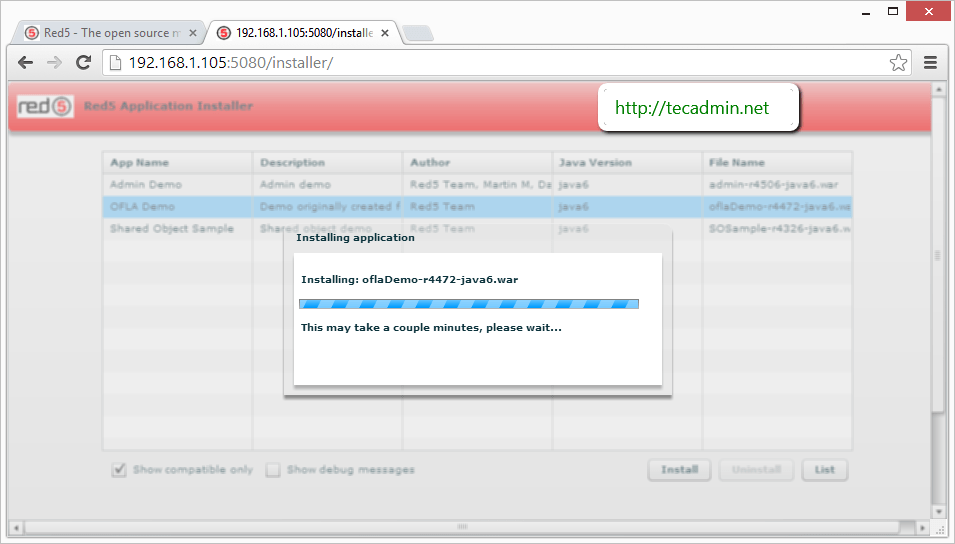
Task: Close the Red5 open source tab
Action: [x=193, y=33]
